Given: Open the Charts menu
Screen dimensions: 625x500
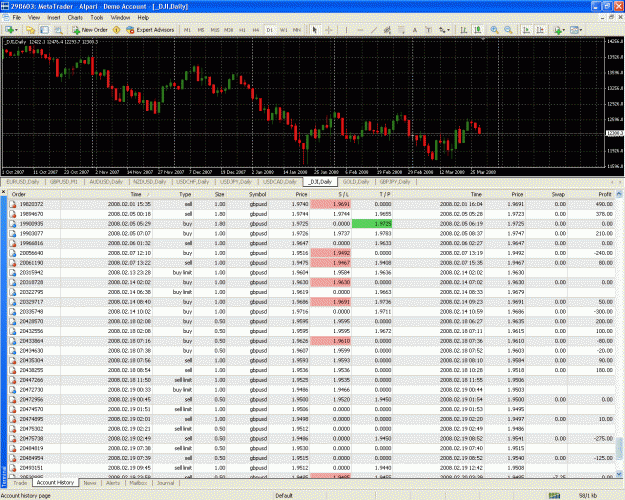Looking at the screenshot, I should [75, 18].
